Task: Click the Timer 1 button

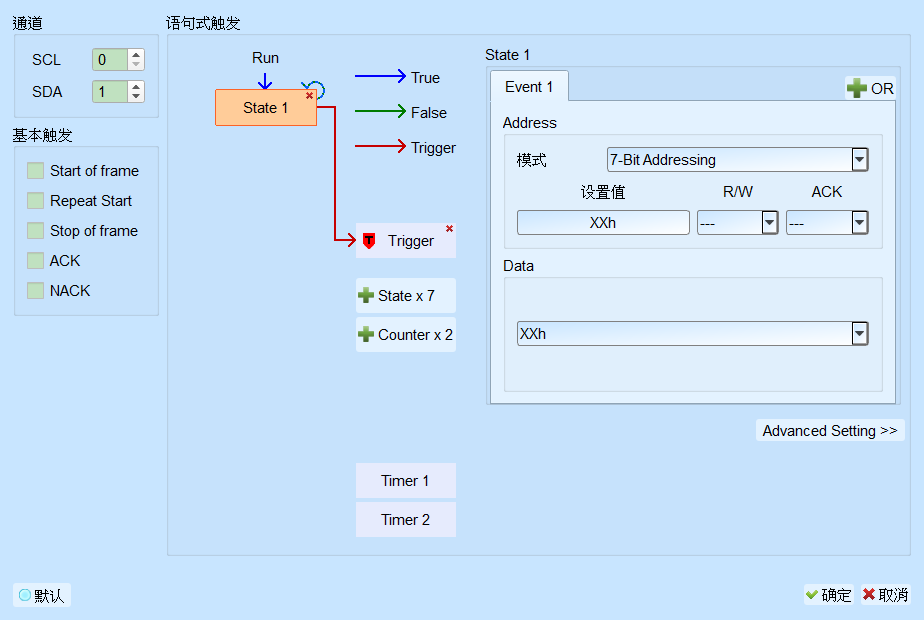Action: [x=406, y=481]
